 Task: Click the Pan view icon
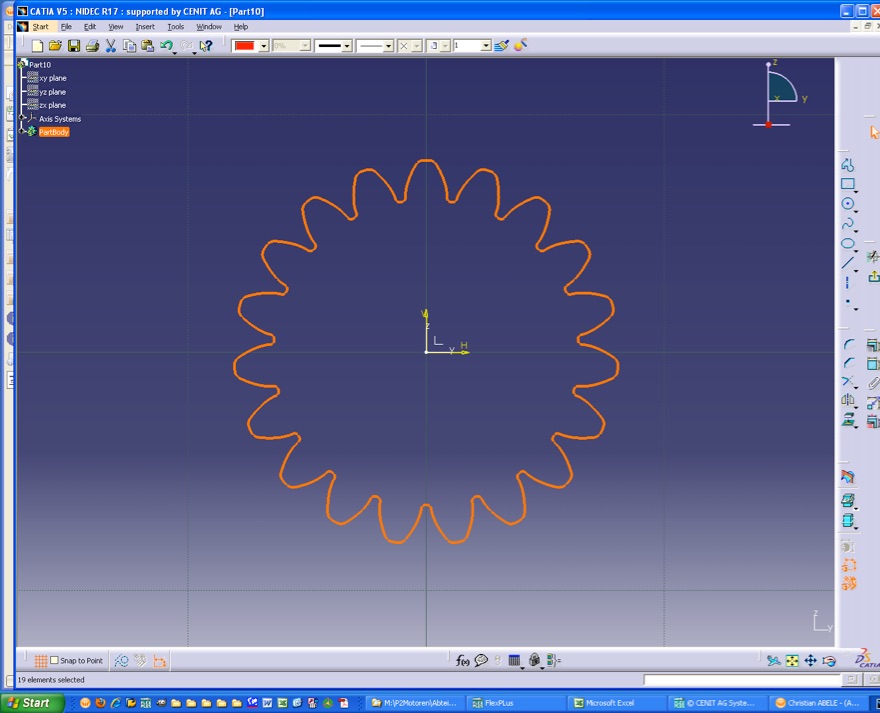810,661
